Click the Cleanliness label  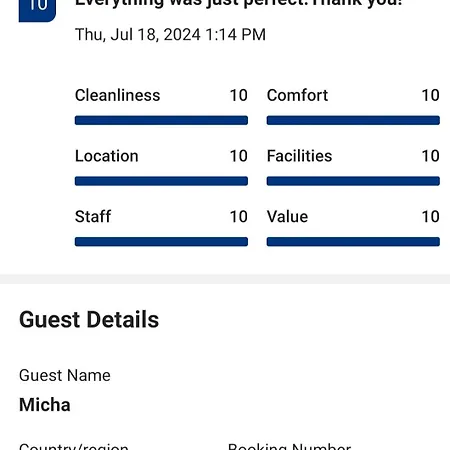(x=117, y=95)
